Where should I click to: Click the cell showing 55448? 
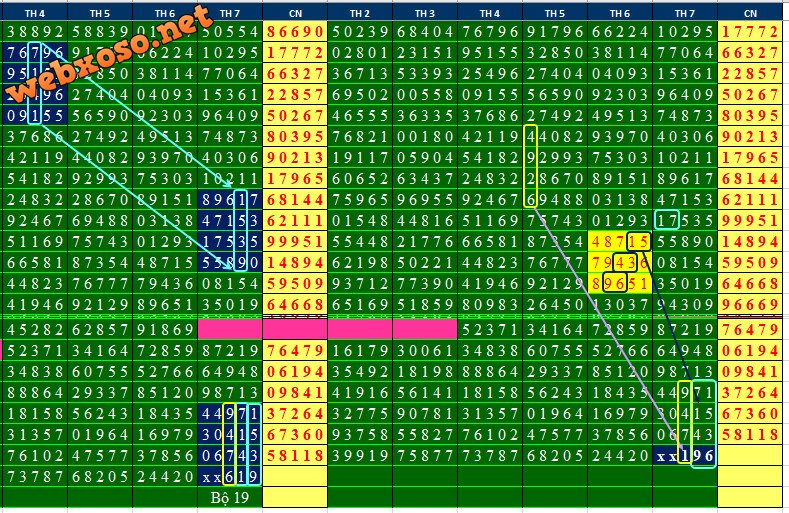[360, 242]
